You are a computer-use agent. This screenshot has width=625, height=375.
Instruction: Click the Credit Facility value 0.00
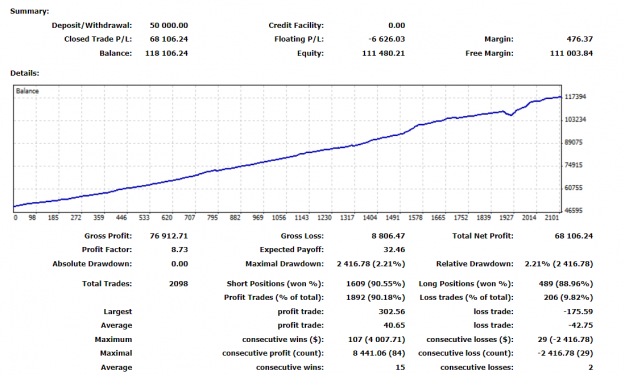point(397,26)
